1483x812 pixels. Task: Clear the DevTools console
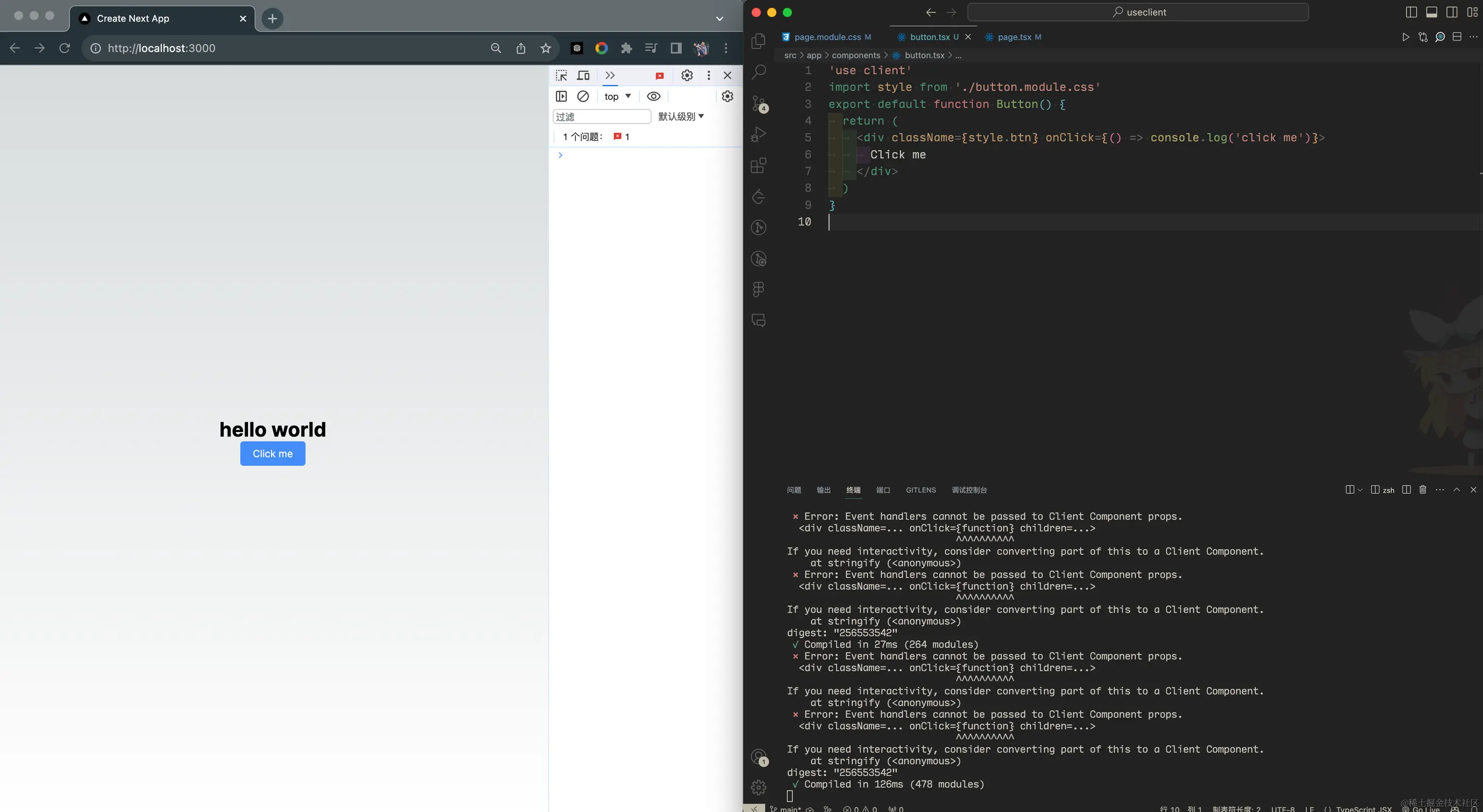coord(583,96)
